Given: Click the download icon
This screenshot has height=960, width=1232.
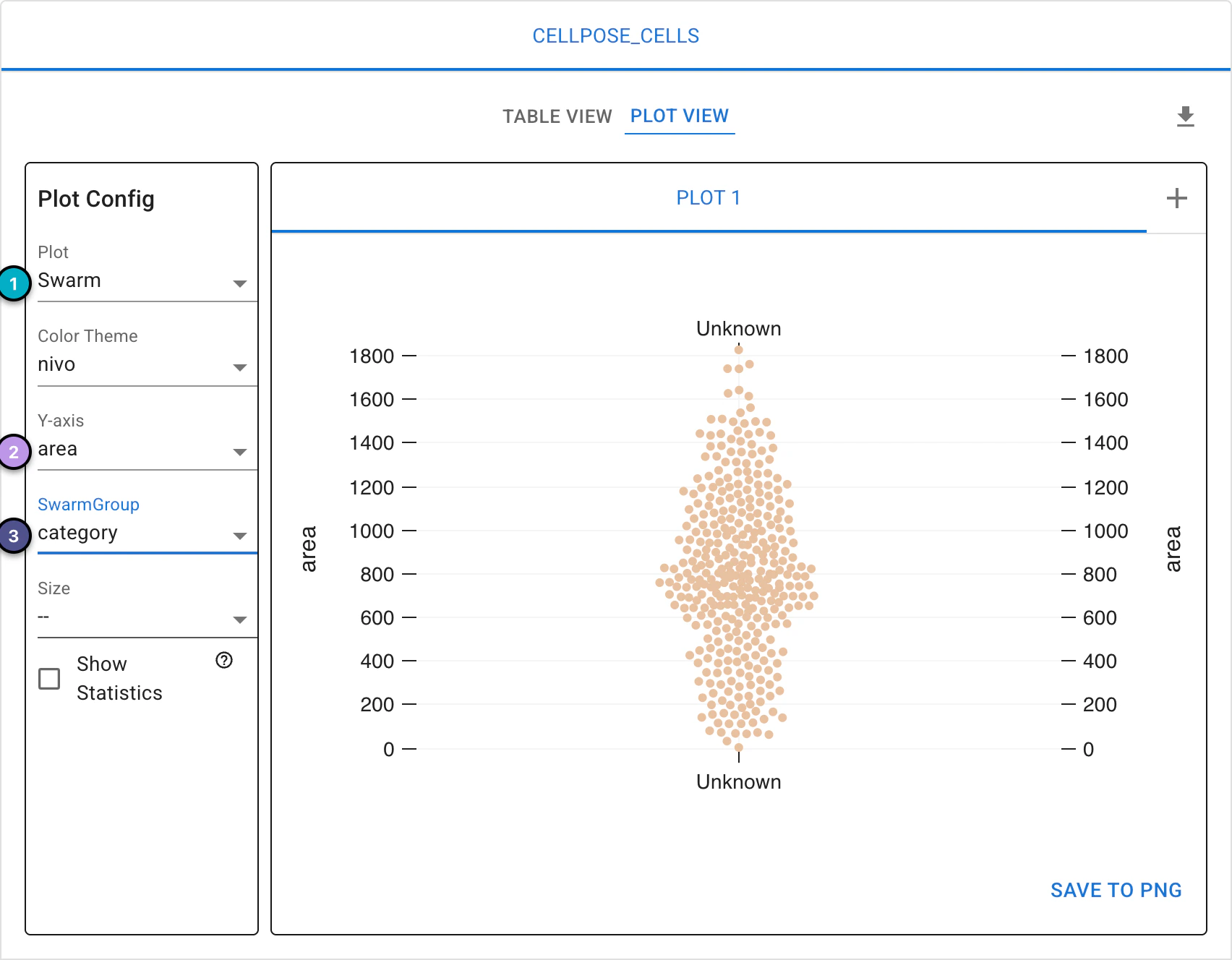Looking at the screenshot, I should [1186, 116].
